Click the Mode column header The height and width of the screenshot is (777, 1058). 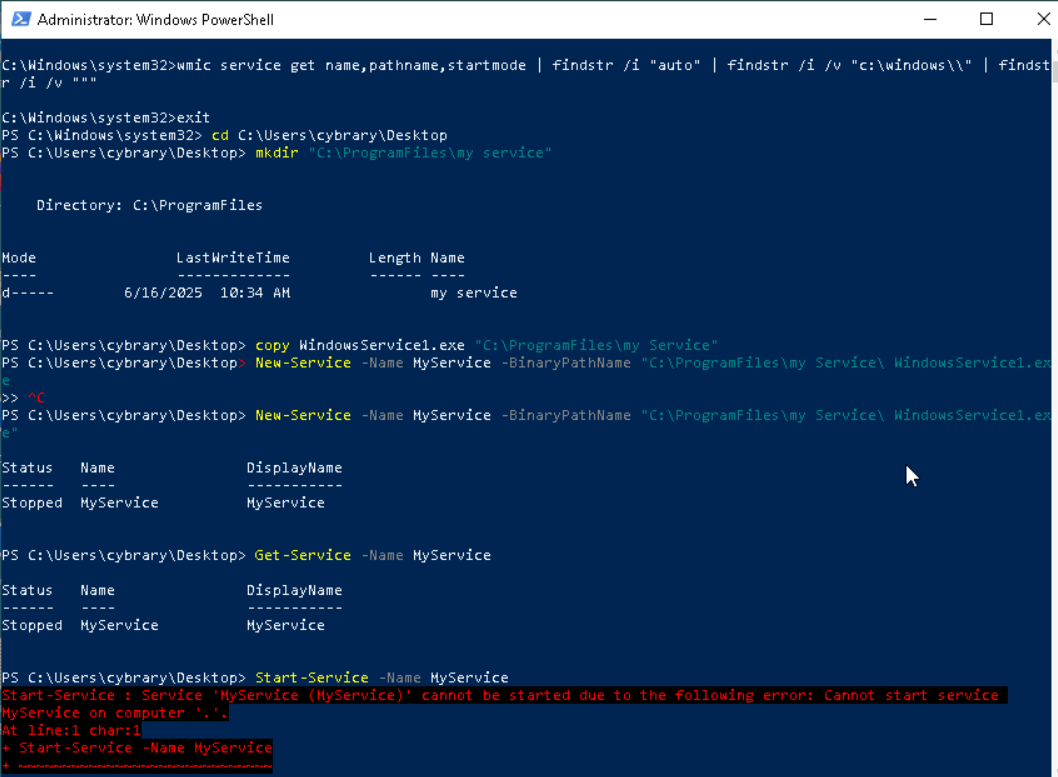point(19,258)
